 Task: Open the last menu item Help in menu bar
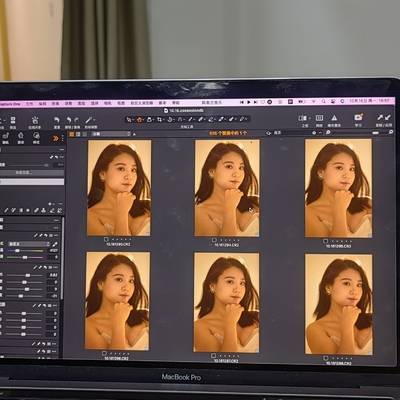click(x=176, y=103)
